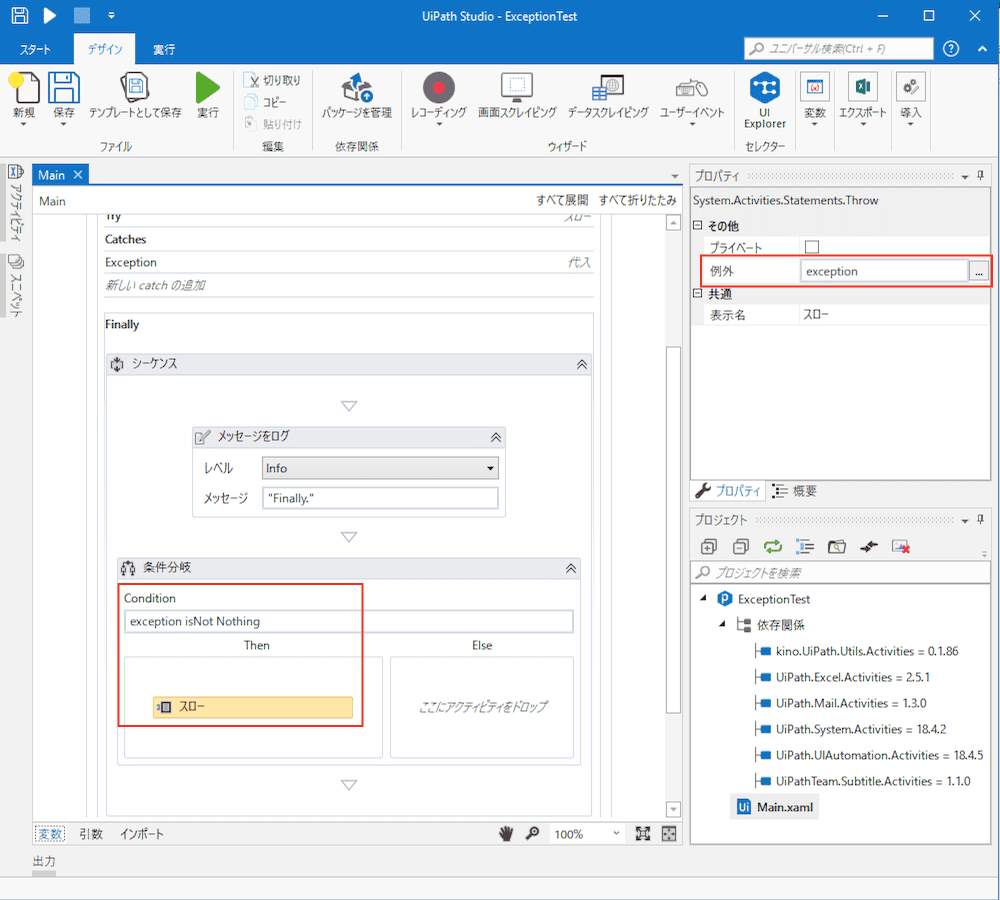Open 画面スクレイピング wizard
Viewport: 1000px width, 900px height.
point(517,96)
